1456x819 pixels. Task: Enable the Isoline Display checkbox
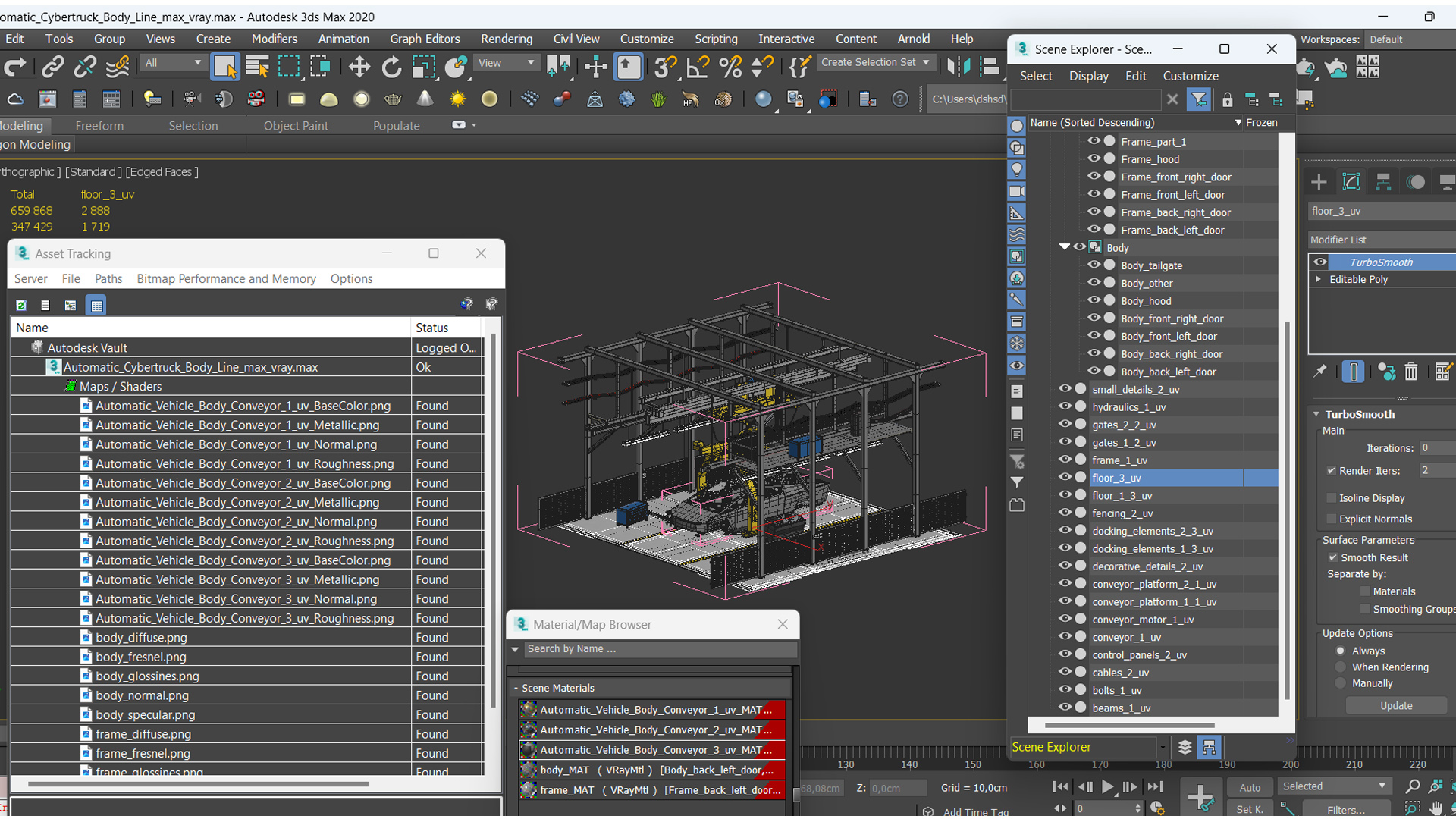[x=1331, y=497]
